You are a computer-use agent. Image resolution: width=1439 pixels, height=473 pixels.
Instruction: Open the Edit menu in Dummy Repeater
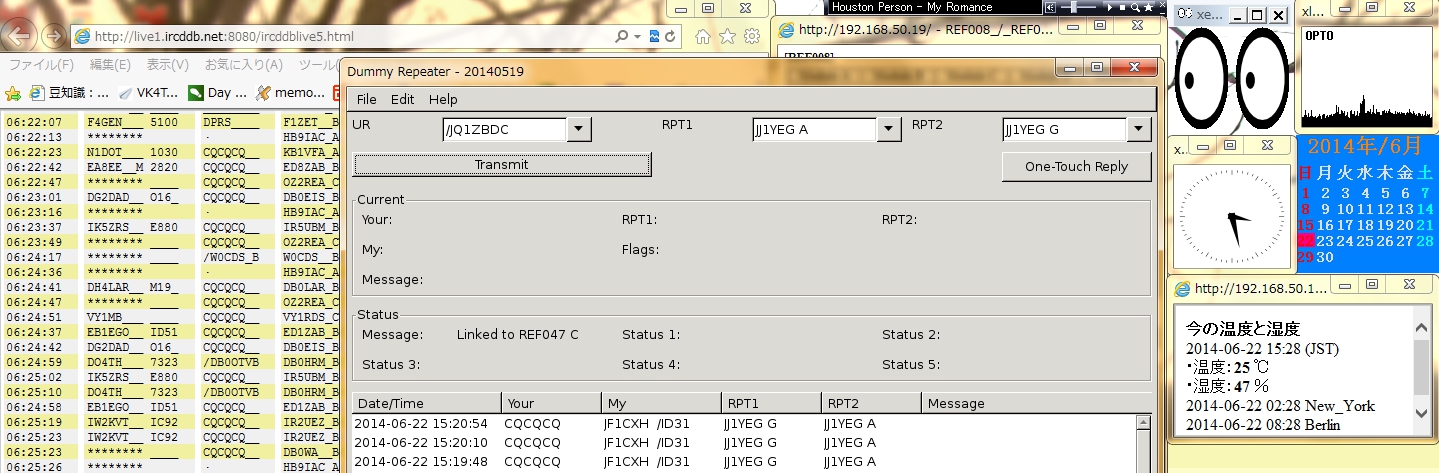[x=402, y=99]
